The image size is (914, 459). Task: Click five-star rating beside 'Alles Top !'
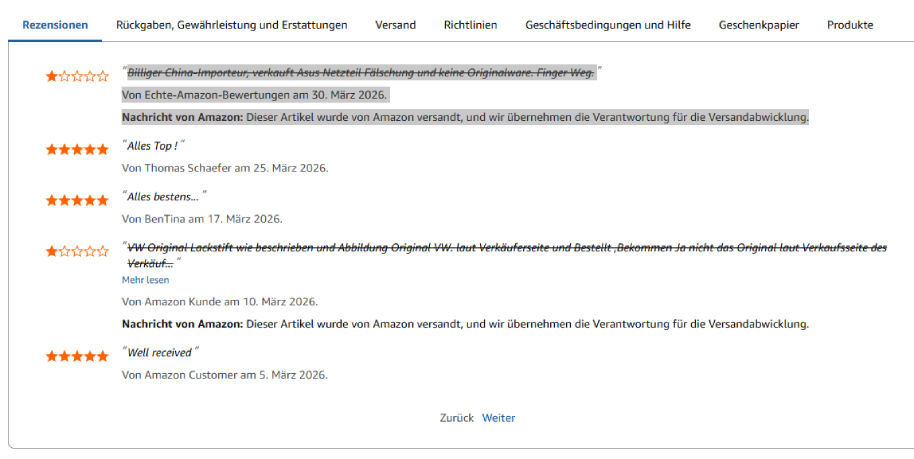pos(77,149)
